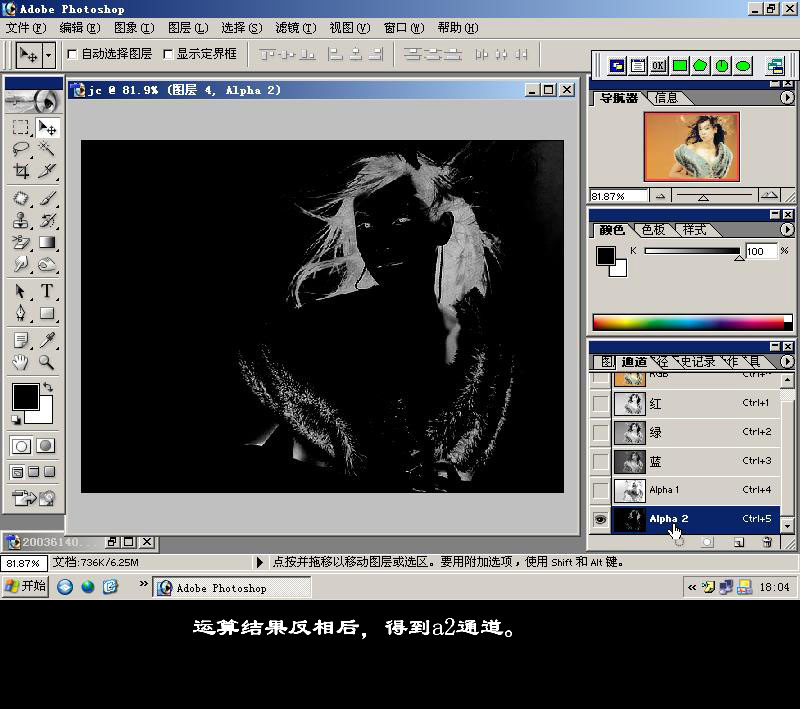The image size is (800, 709).
Task: Select the Dodge tool
Action: (47, 264)
